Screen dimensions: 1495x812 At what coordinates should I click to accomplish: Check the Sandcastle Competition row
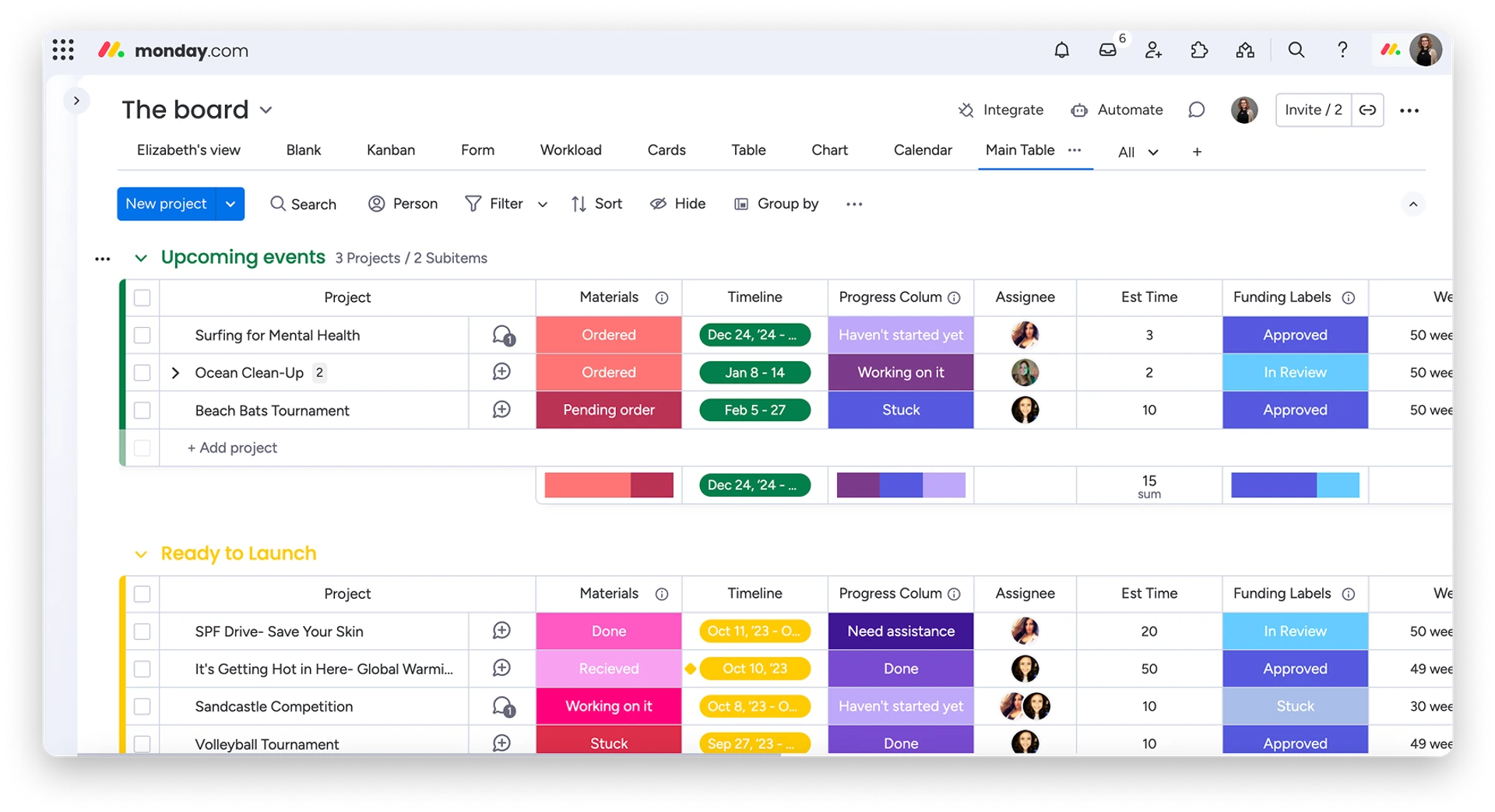point(142,706)
